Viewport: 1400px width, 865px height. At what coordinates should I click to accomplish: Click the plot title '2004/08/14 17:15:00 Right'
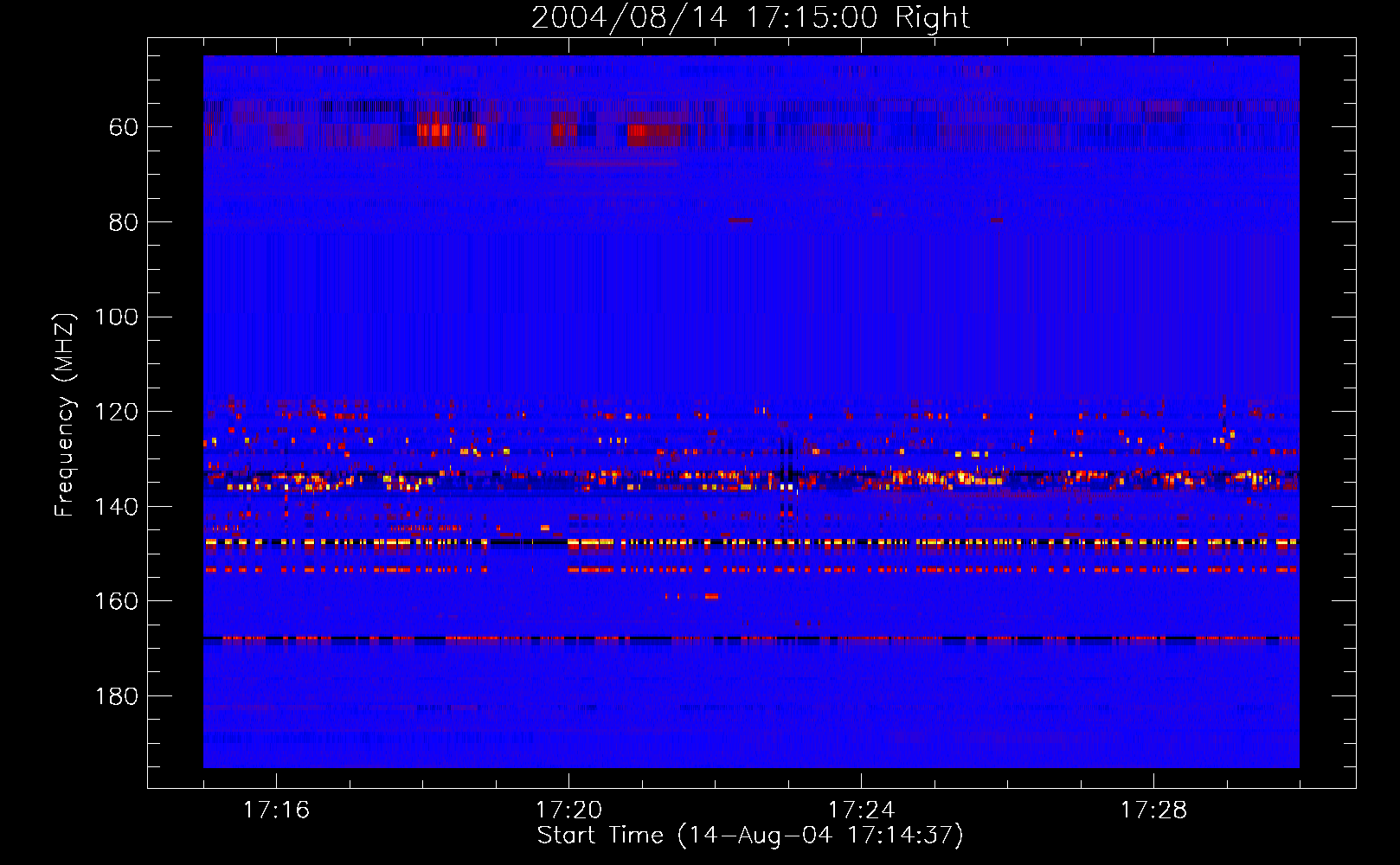(x=750, y=17)
